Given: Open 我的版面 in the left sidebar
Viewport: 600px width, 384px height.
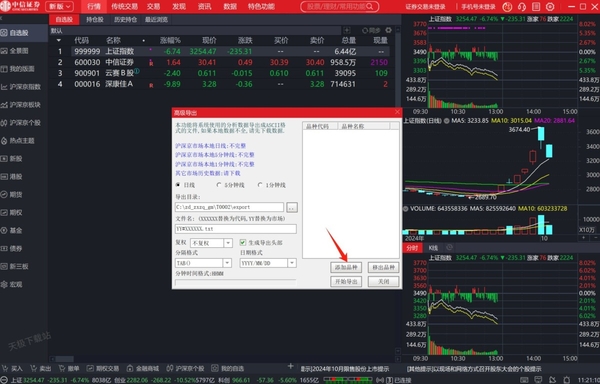Looking at the screenshot, I should pos(19,69).
